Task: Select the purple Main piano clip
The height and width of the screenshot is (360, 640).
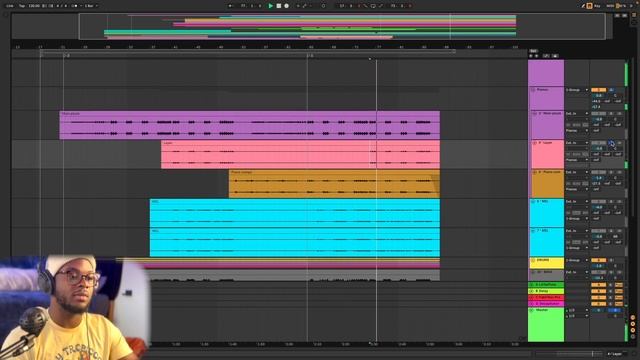Action: coord(249,125)
